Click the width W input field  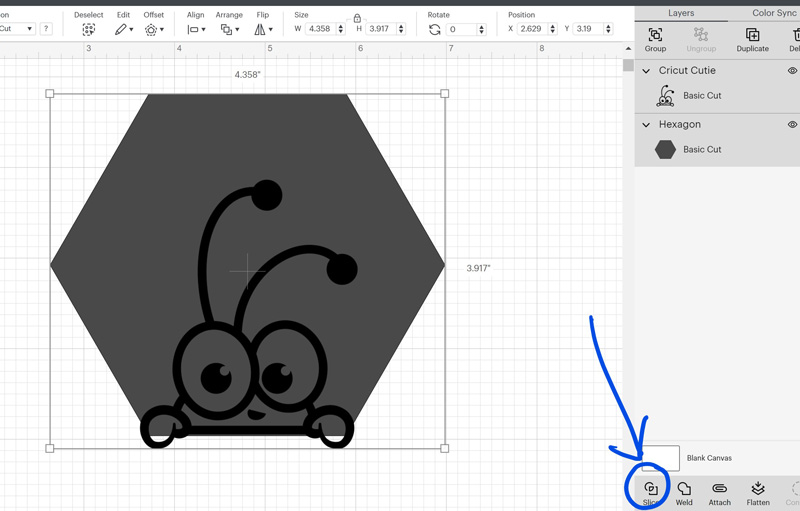pos(320,29)
